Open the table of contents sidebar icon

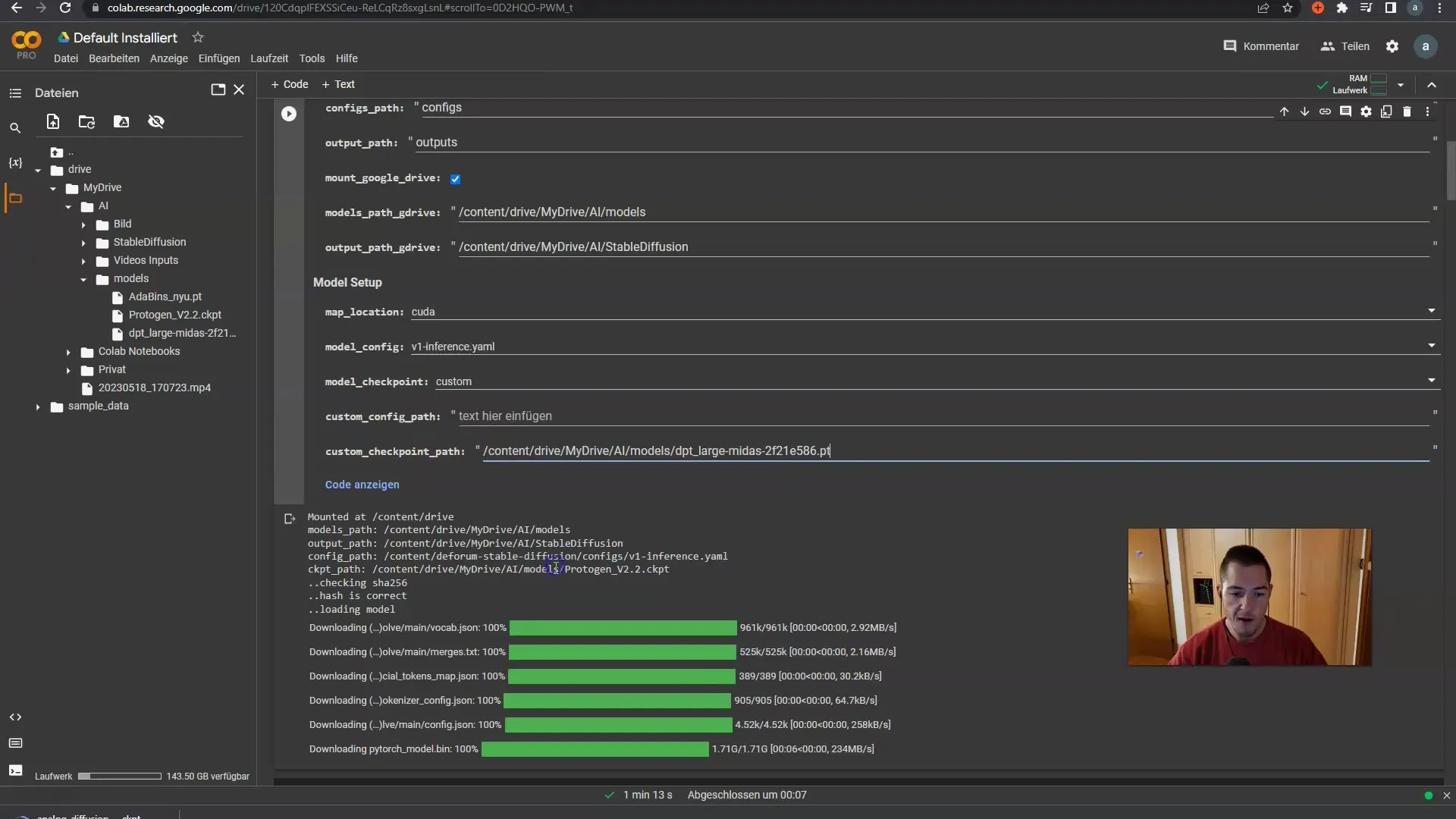(15, 93)
